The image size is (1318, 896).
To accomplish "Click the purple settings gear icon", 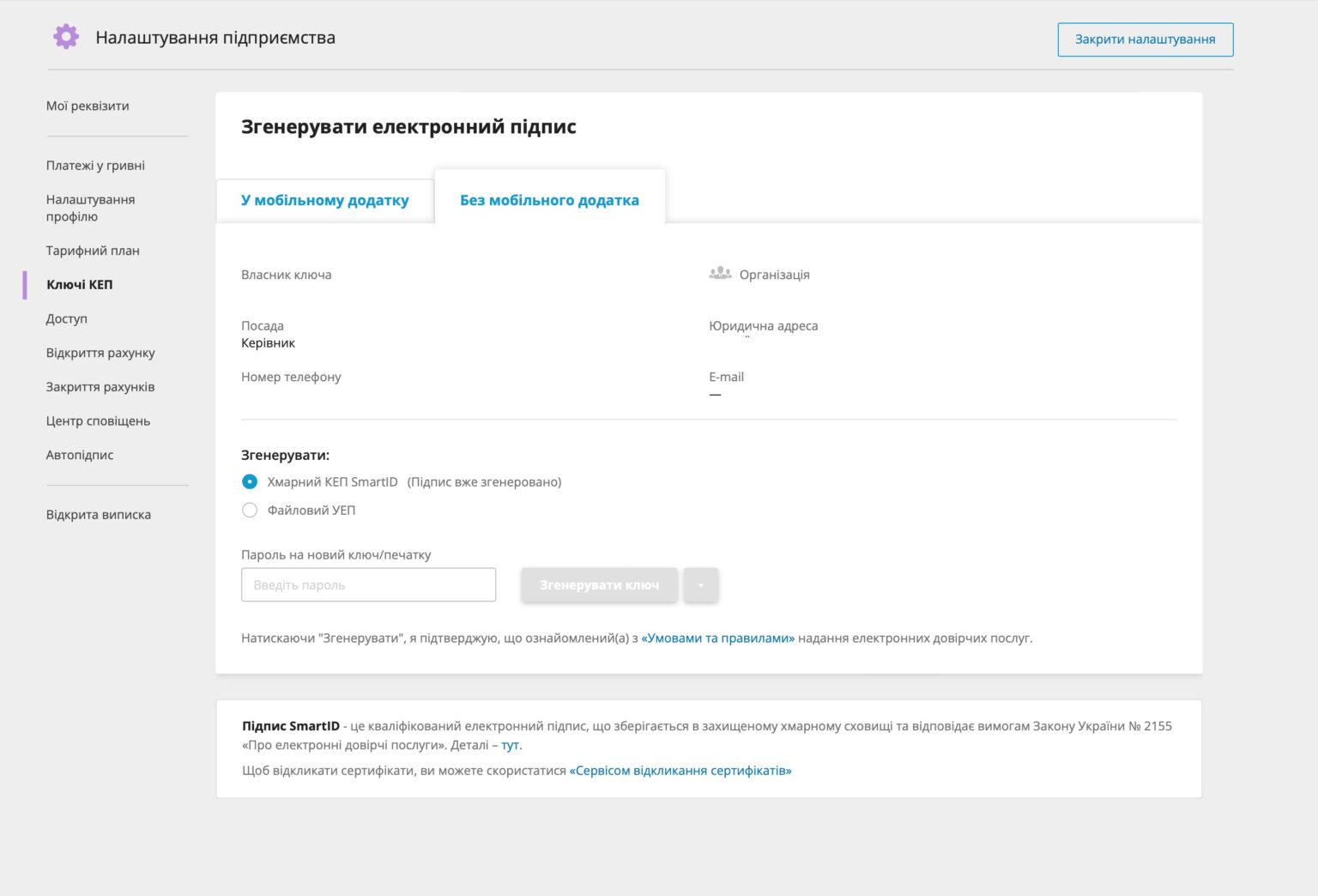I will [66, 37].
